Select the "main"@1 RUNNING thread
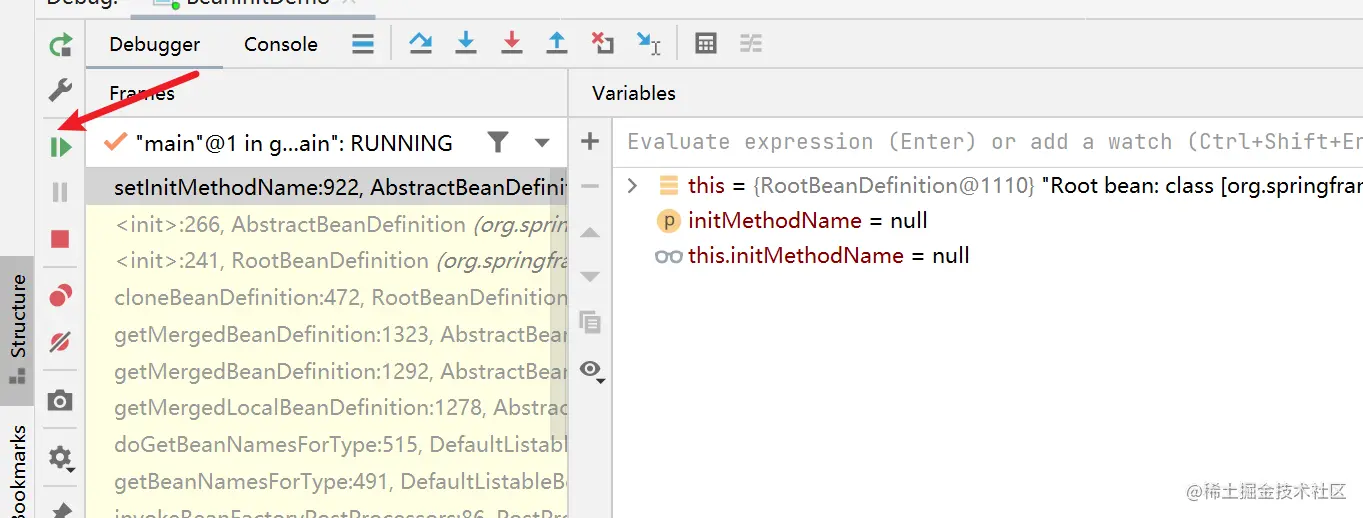The width and height of the screenshot is (1363, 518). click(294, 143)
